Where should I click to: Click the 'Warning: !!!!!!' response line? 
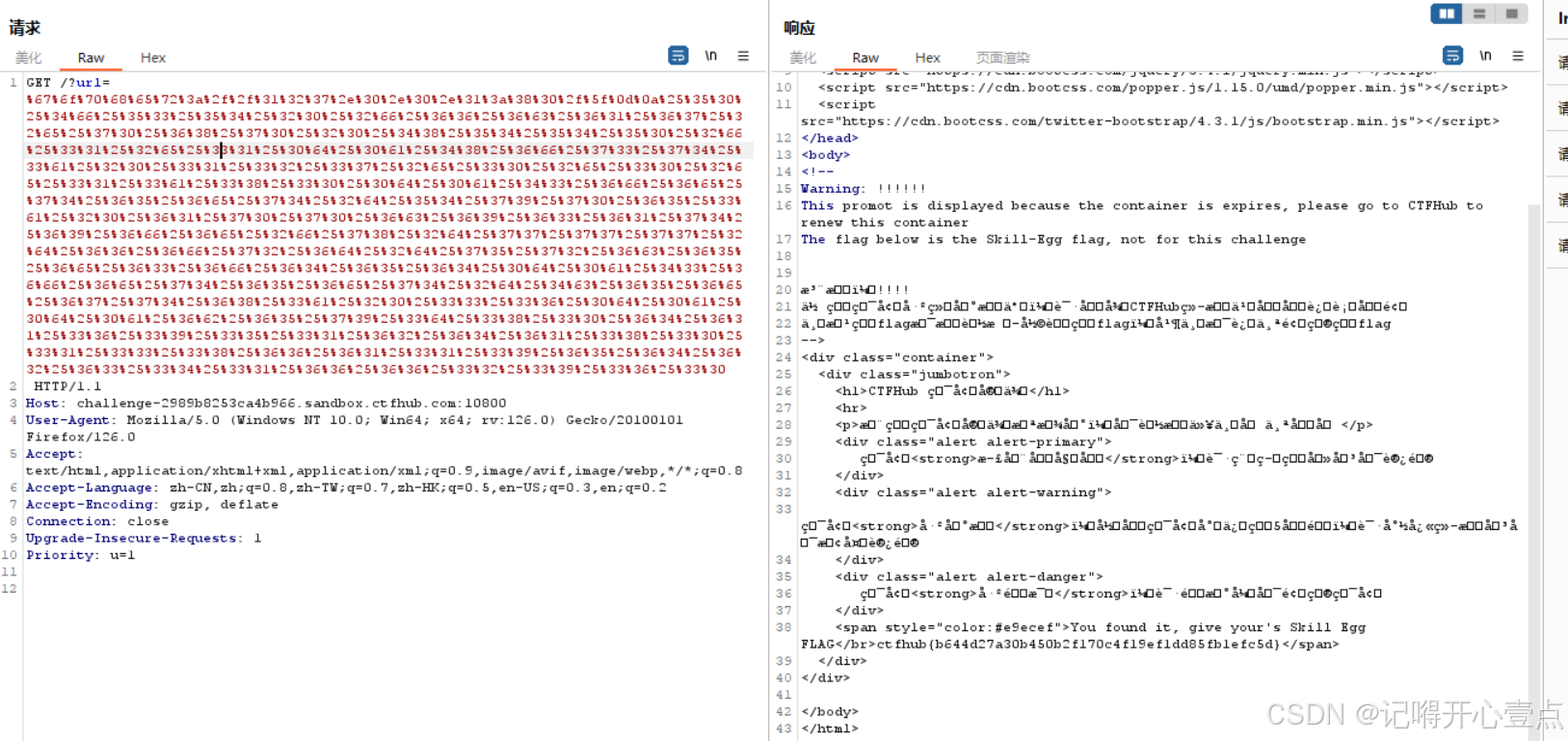click(x=864, y=189)
